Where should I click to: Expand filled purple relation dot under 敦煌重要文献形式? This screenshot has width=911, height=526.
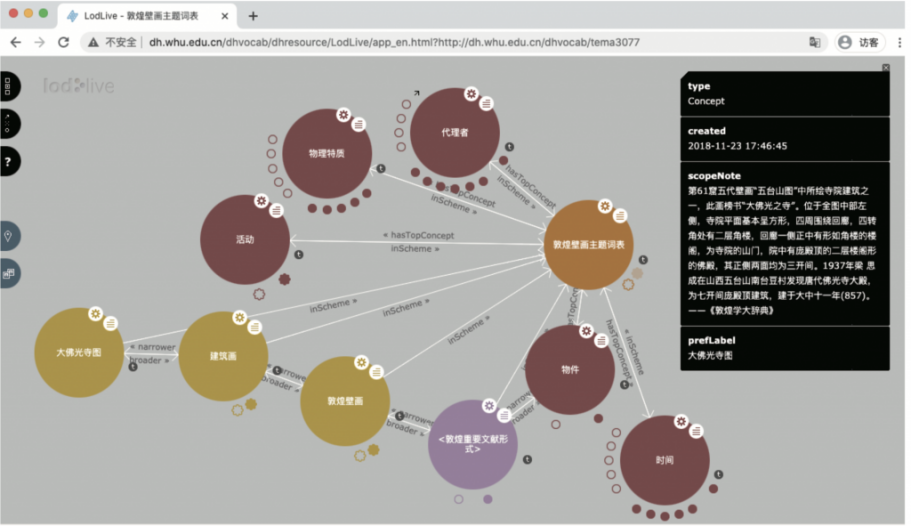[x=487, y=499]
